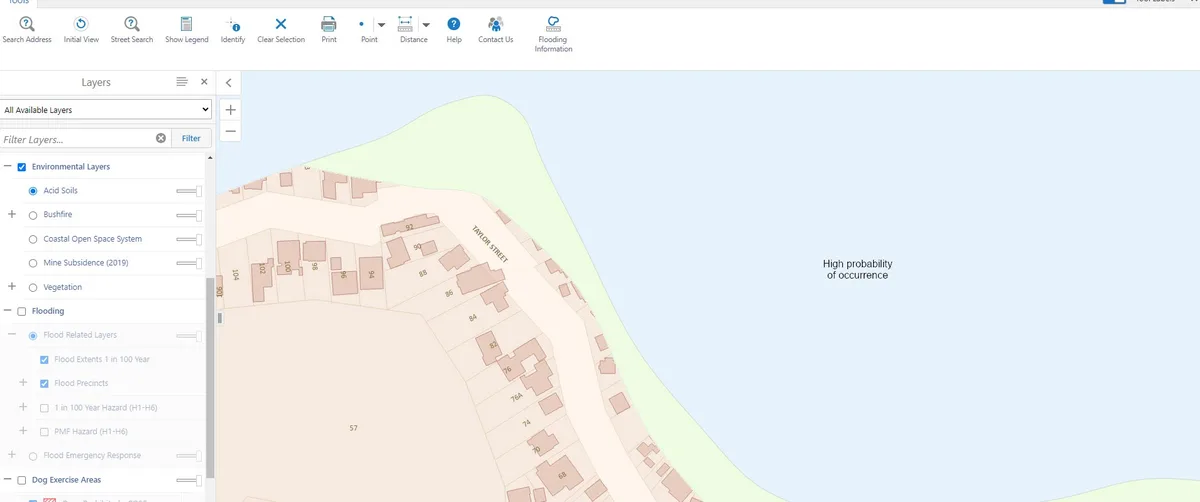Select the Bushfire radio button
This screenshot has width=1200, height=502.
tap(33, 215)
